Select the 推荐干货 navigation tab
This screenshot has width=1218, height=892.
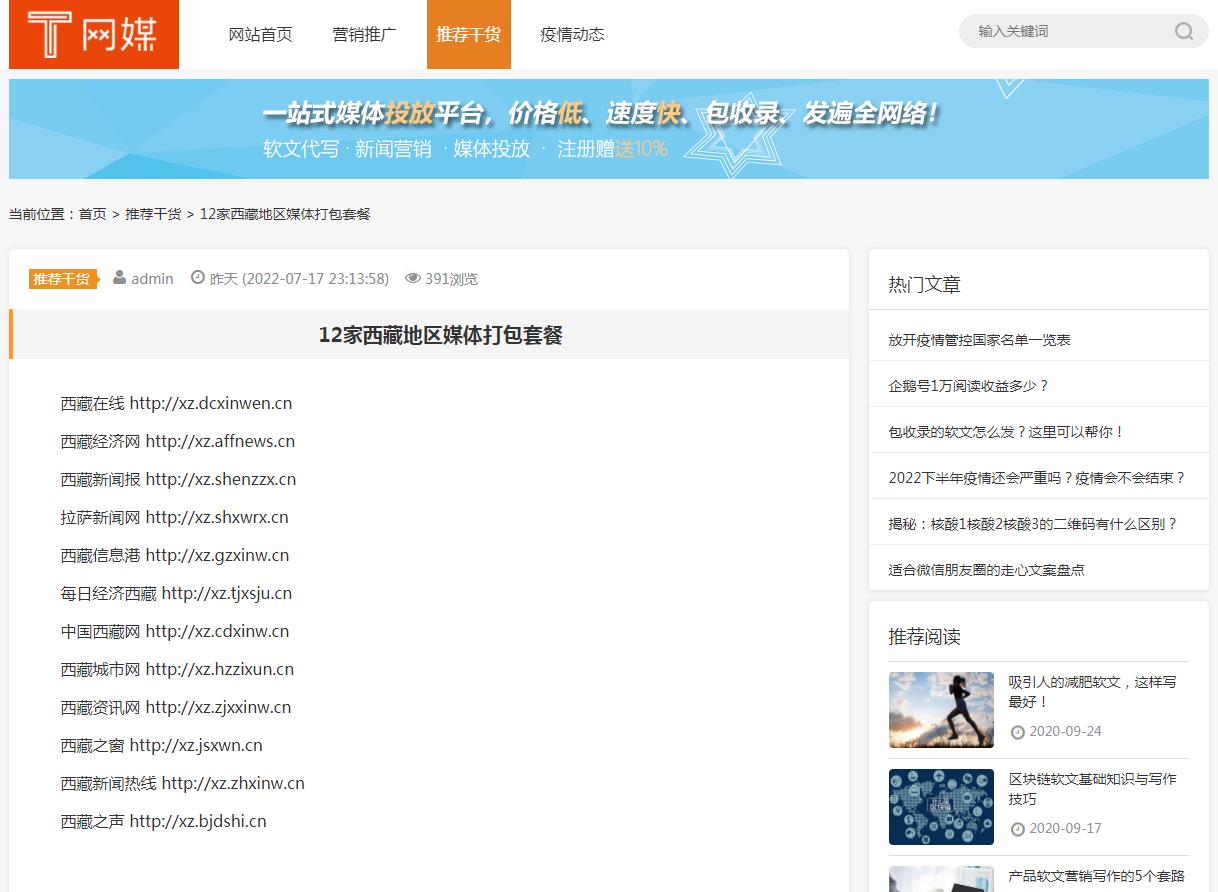469,34
